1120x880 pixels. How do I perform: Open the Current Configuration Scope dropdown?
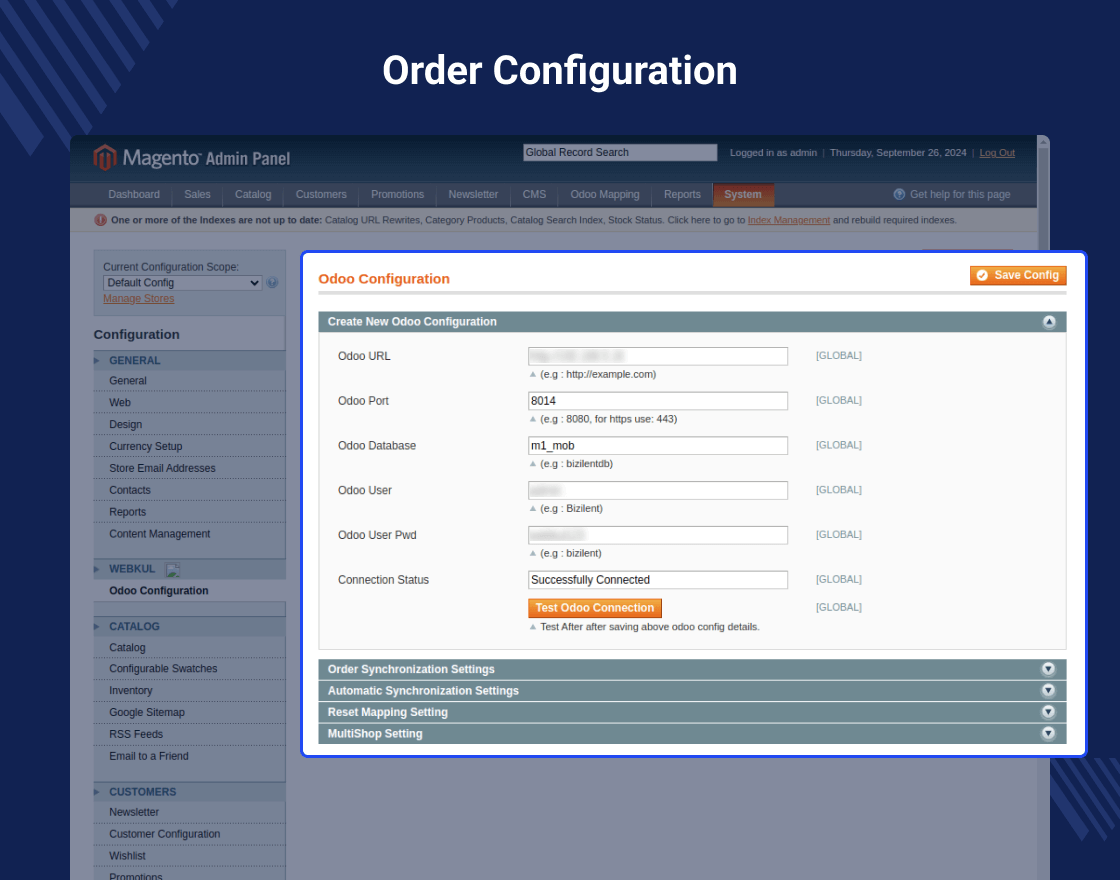coord(182,283)
